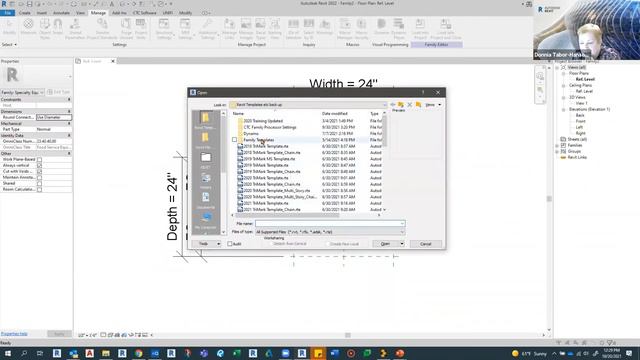Open the File tab
640x360 pixels.
(x=7, y=13)
